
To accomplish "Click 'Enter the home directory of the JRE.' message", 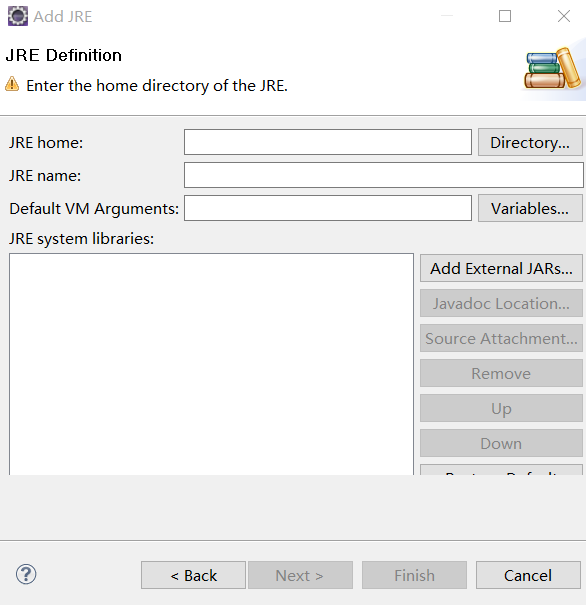I will point(157,86).
